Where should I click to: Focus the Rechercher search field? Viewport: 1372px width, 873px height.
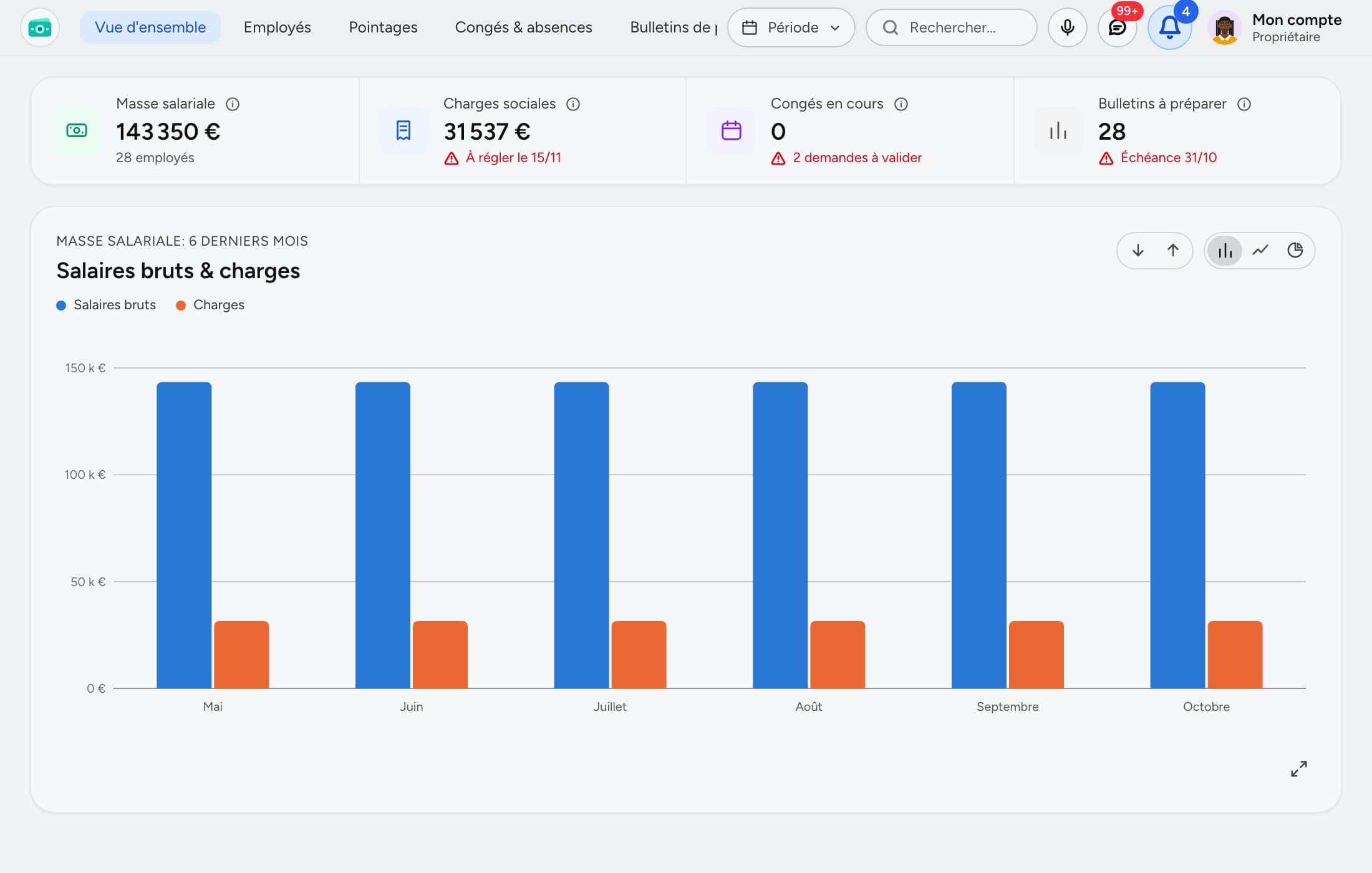(951, 27)
